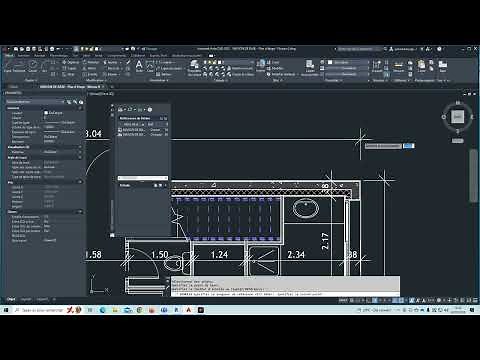Expand the Calques panel flyout
This screenshot has height=360, width=480.
[220, 80]
